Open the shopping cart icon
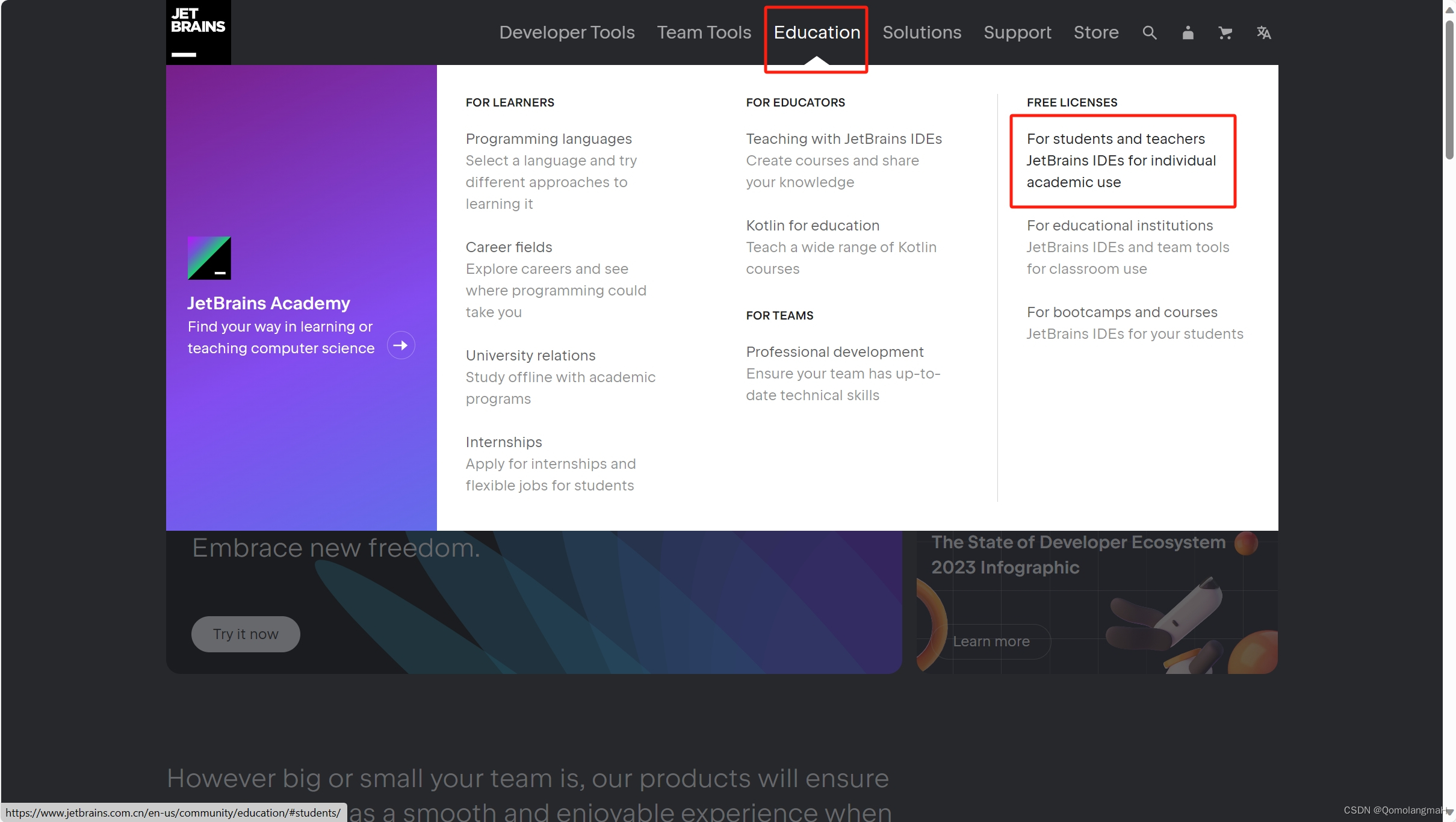 [x=1225, y=32]
